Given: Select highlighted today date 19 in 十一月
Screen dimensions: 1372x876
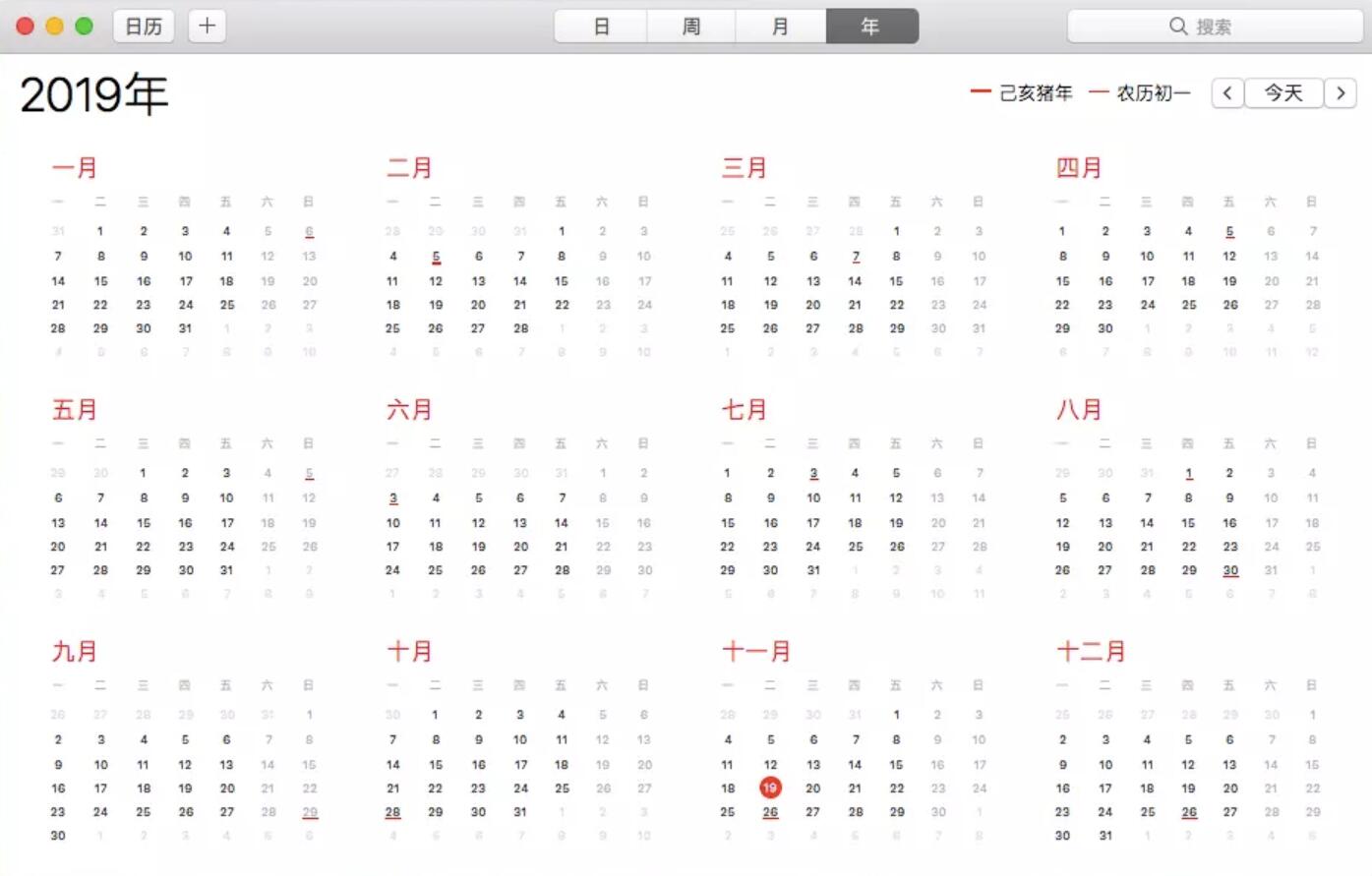Looking at the screenshot, I should 770,788.
